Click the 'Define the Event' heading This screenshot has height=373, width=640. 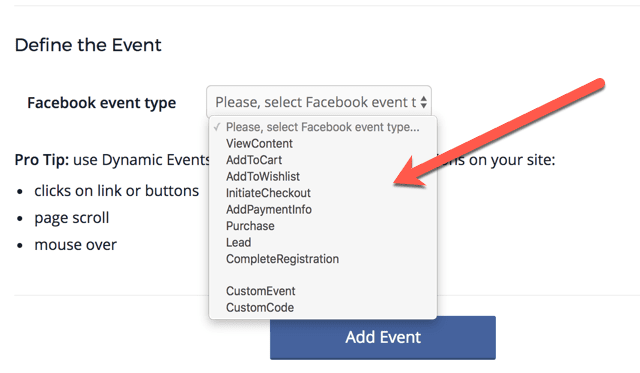[x=88, y=45]
